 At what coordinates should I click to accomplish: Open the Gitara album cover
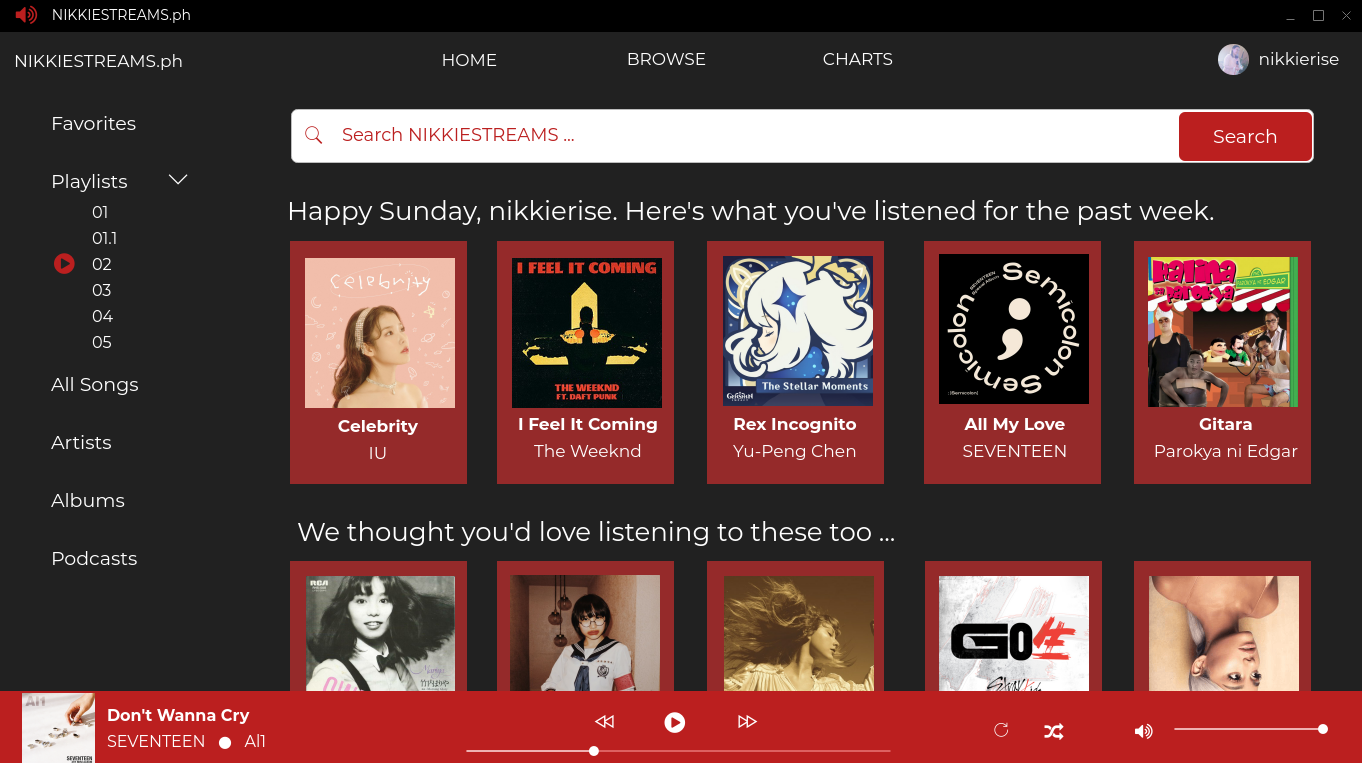(x=1223, y=332)
